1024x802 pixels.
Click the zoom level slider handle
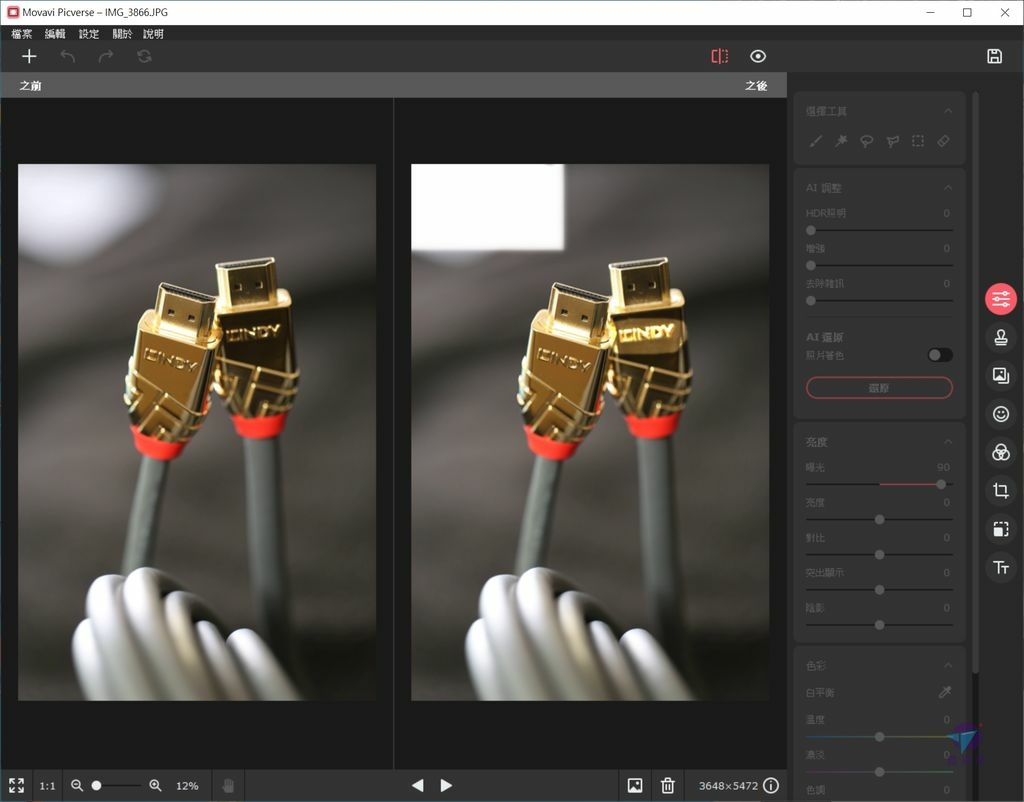[x=96, y=786]
